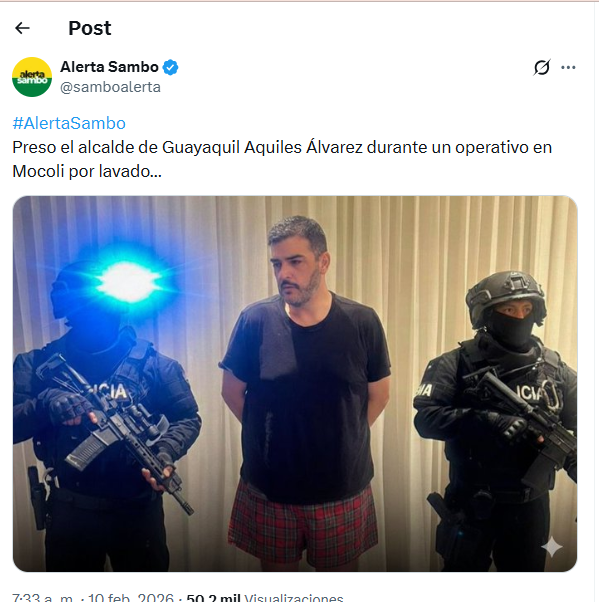Screen dimensions: 599x602
Task: Follow the #AlertaSambo hashtag
Action: (x=69, y=123)
